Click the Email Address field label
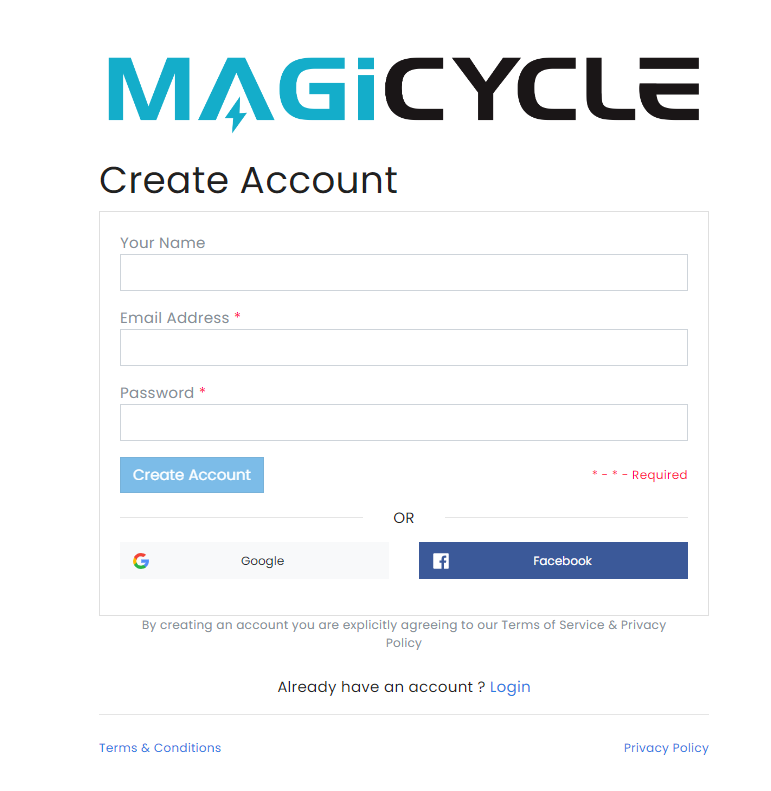The image size is (771, 791). pyautogui.click(x=175, y=318)
